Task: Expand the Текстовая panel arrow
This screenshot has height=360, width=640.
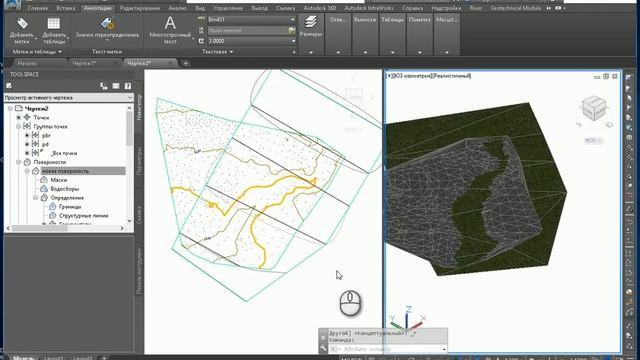Action: [231, 52]
